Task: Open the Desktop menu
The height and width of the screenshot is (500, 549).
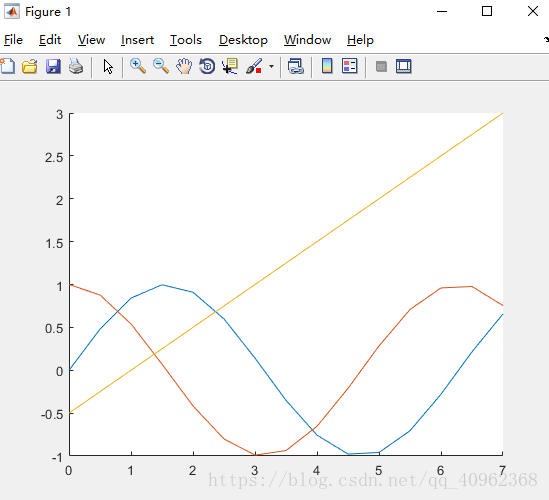Action: pyautogui.click(x=243, y=40)
